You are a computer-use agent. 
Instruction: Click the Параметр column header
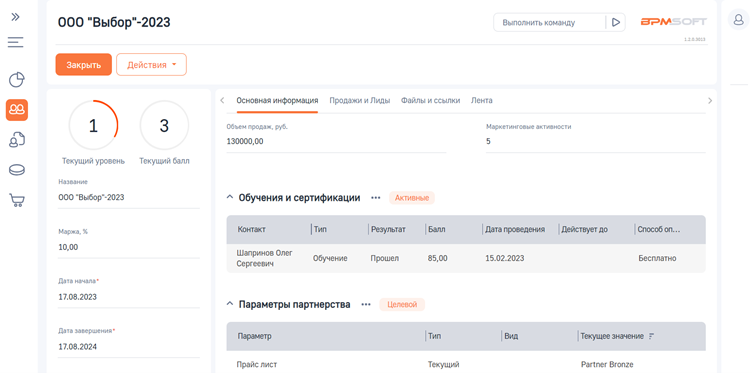pos(254,336)
